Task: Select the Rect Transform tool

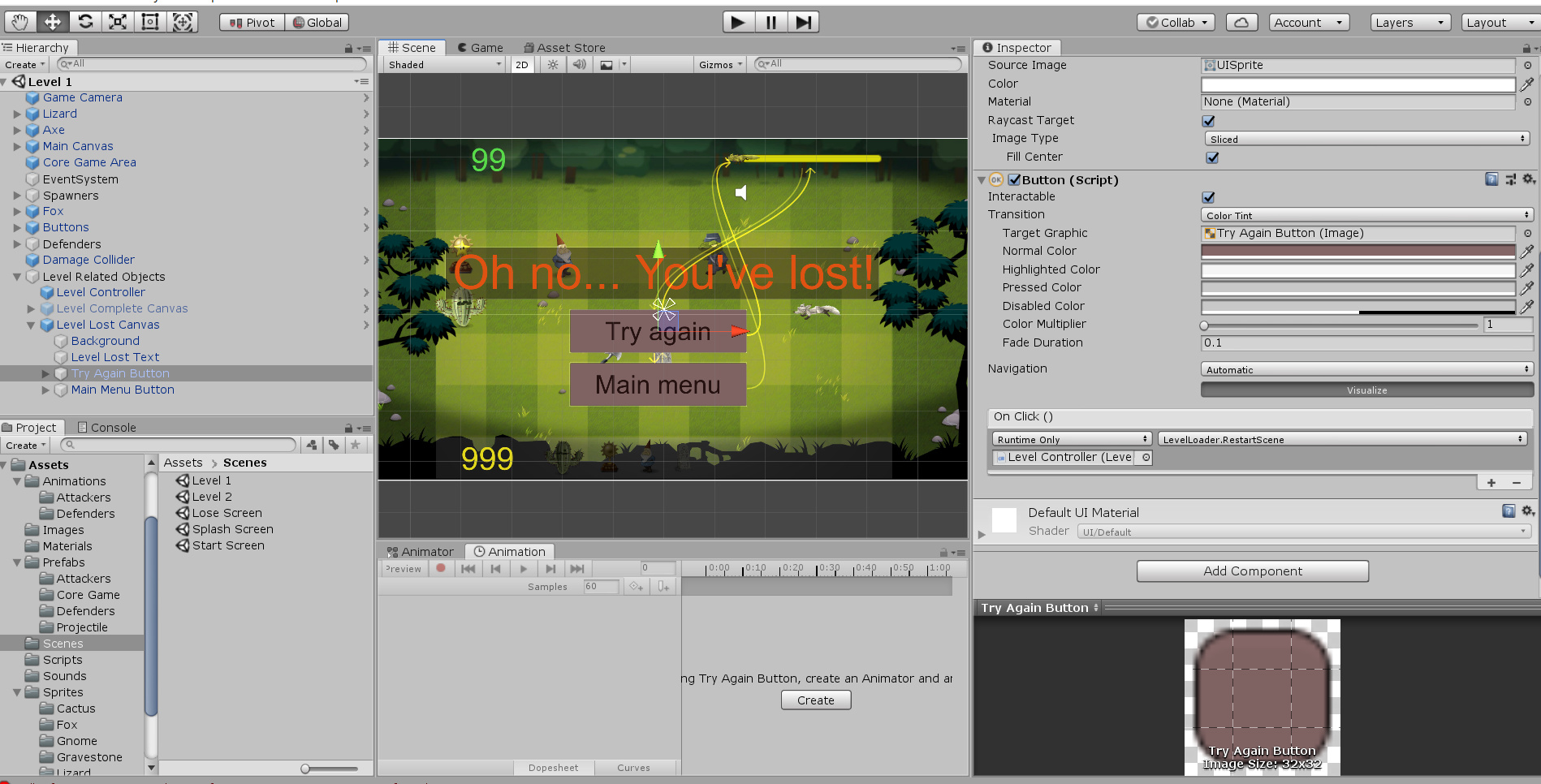Action: pyautogui.click(x=150, y=22)
